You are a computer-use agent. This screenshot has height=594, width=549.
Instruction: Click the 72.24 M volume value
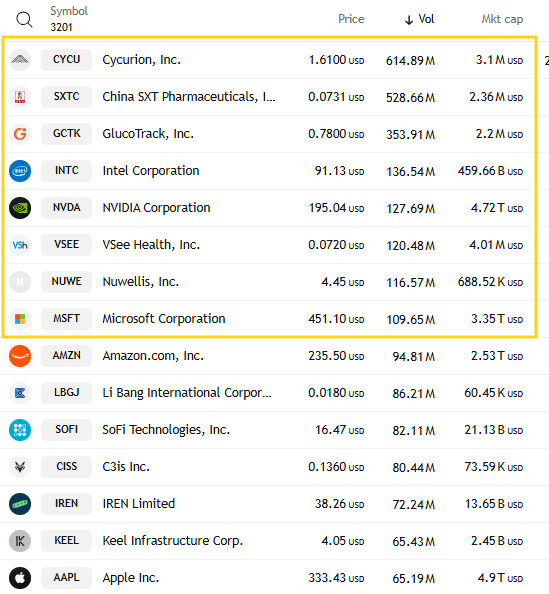[x=414, y=505]
